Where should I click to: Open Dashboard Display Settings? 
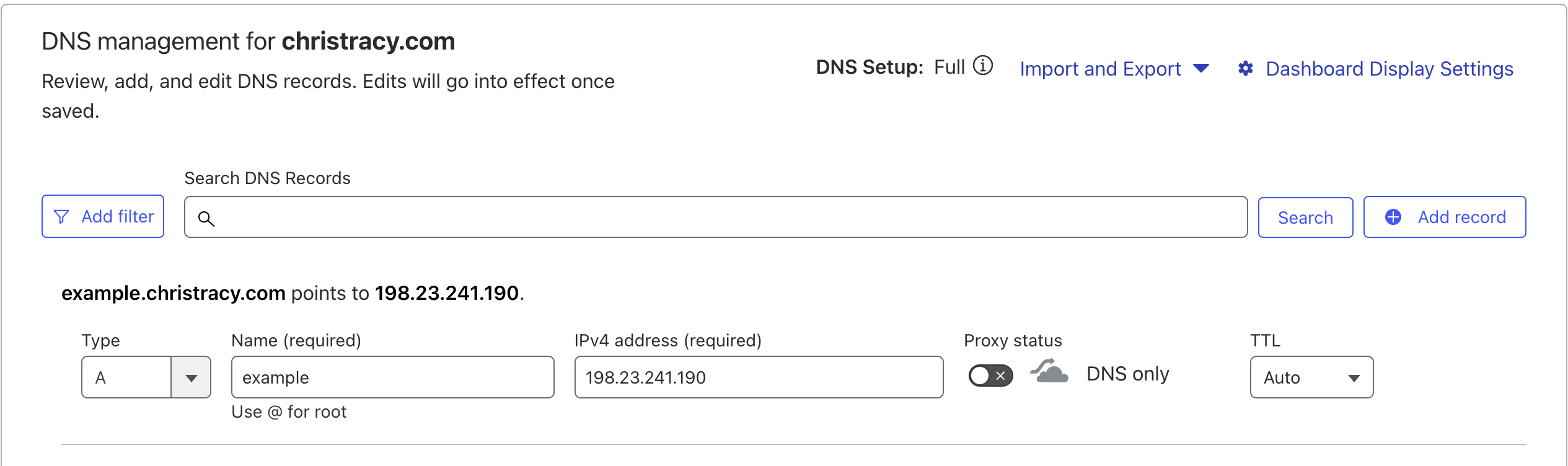point(1390,69)
